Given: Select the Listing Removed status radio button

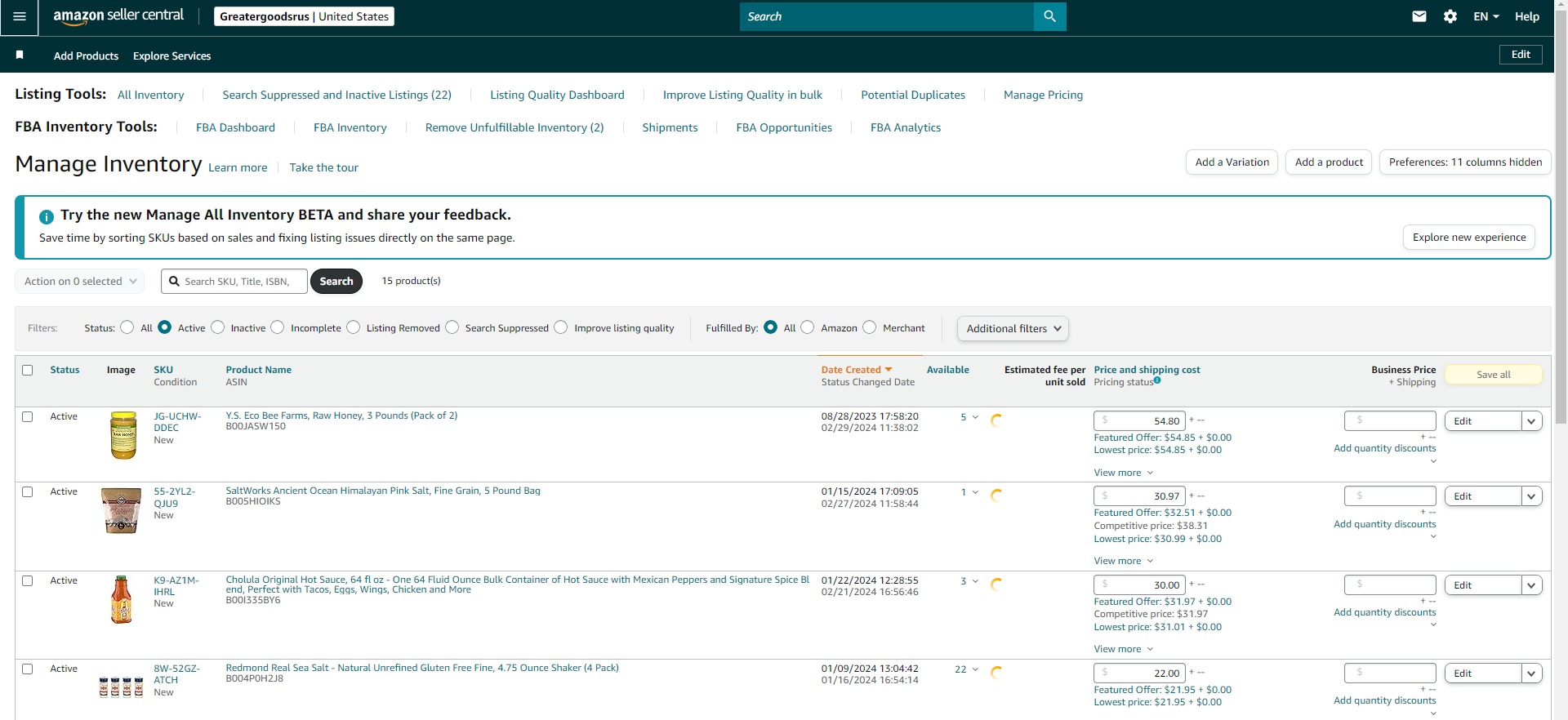Looking at the screenshot, I should pyautogui.click(x=353, y=327).
